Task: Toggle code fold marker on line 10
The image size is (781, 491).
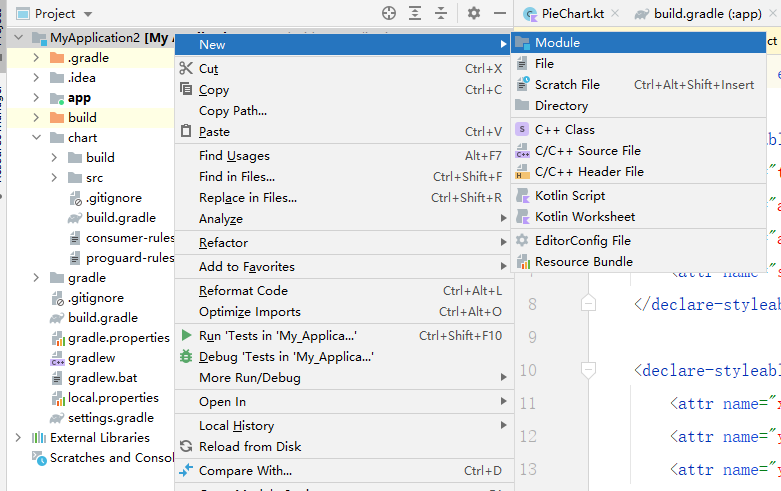Action: pos(588,369)
